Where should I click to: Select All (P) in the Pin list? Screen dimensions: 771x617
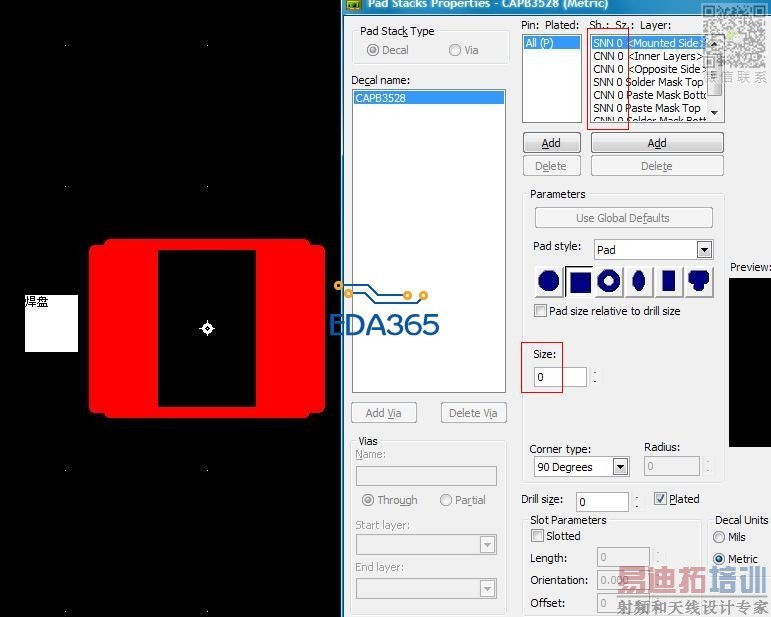[552, 43]
